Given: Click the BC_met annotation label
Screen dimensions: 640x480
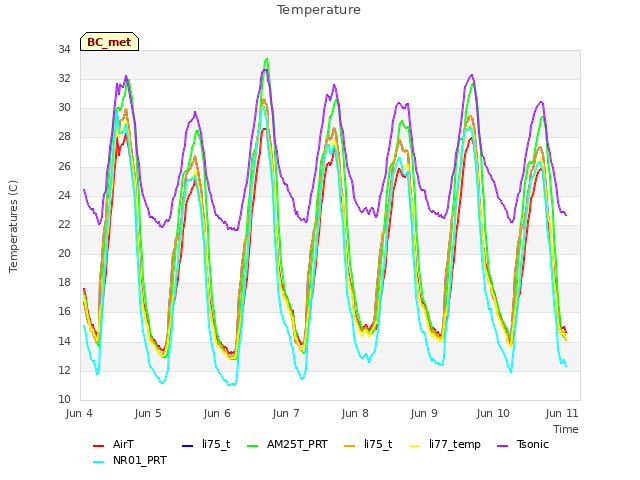Looking at the screenshot, I should tap(109, 42).
